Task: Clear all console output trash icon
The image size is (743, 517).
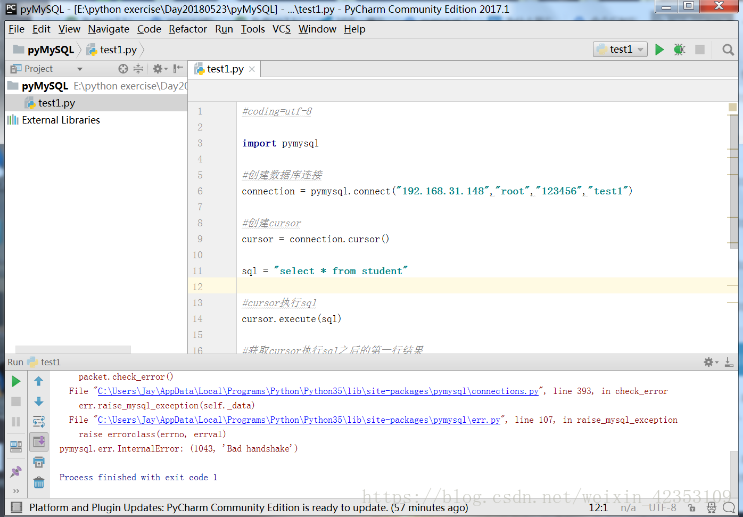Action: 39,482
